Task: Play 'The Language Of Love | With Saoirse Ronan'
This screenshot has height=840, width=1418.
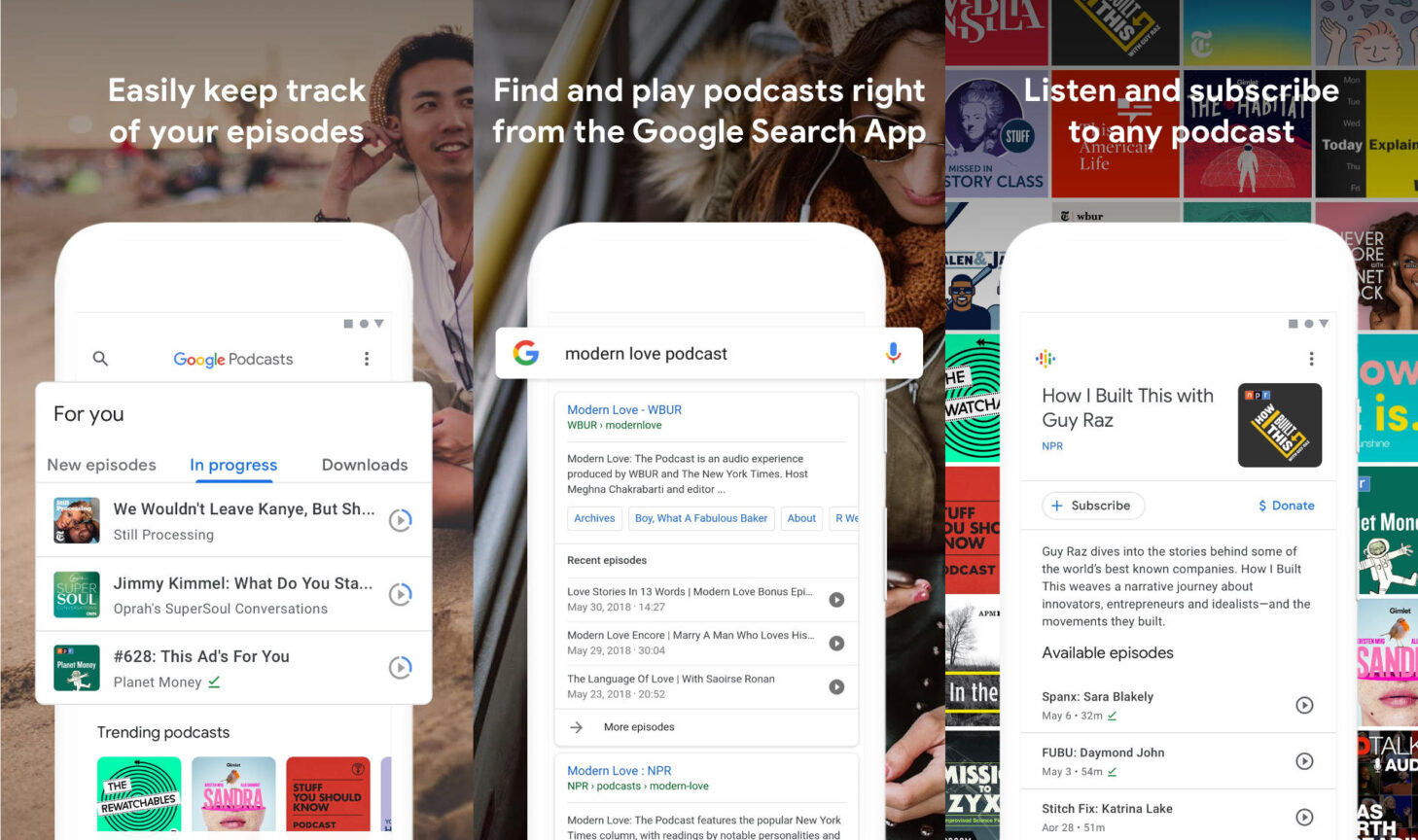Action: (836, 686)
